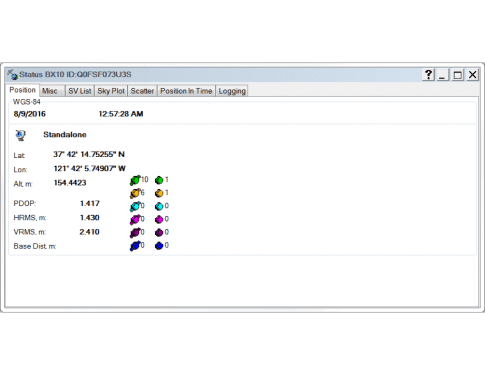Show the Sky Plot tab
Image resolution: width=485 pixels, height=375 pixels.
[111, 91]
